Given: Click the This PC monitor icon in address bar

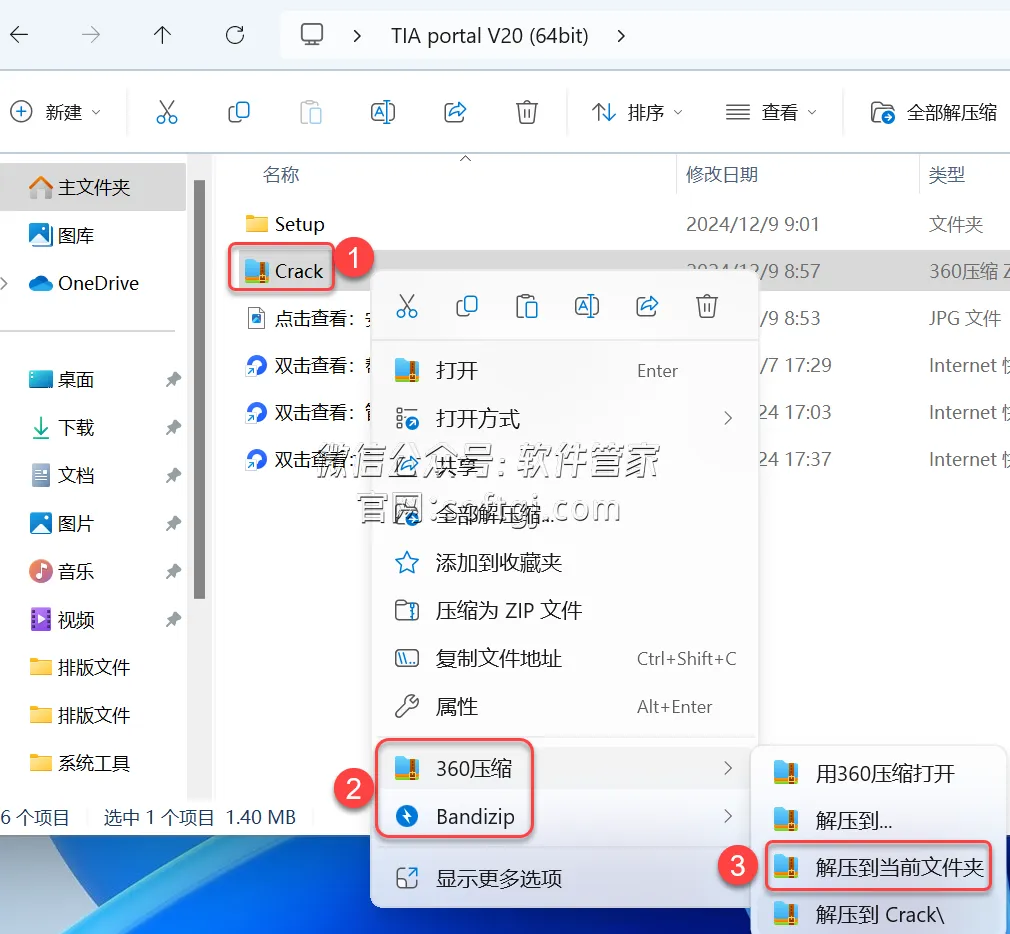Looking at the screenshot, I should pyautogui.click(x=312, y=34).
